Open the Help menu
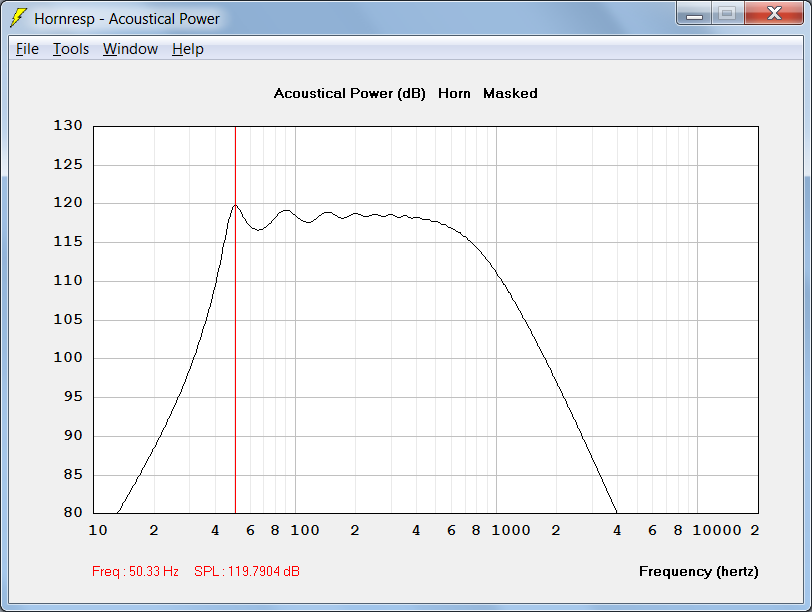The image size is (812, 612). pyautogui.click(x=187, y=49)
